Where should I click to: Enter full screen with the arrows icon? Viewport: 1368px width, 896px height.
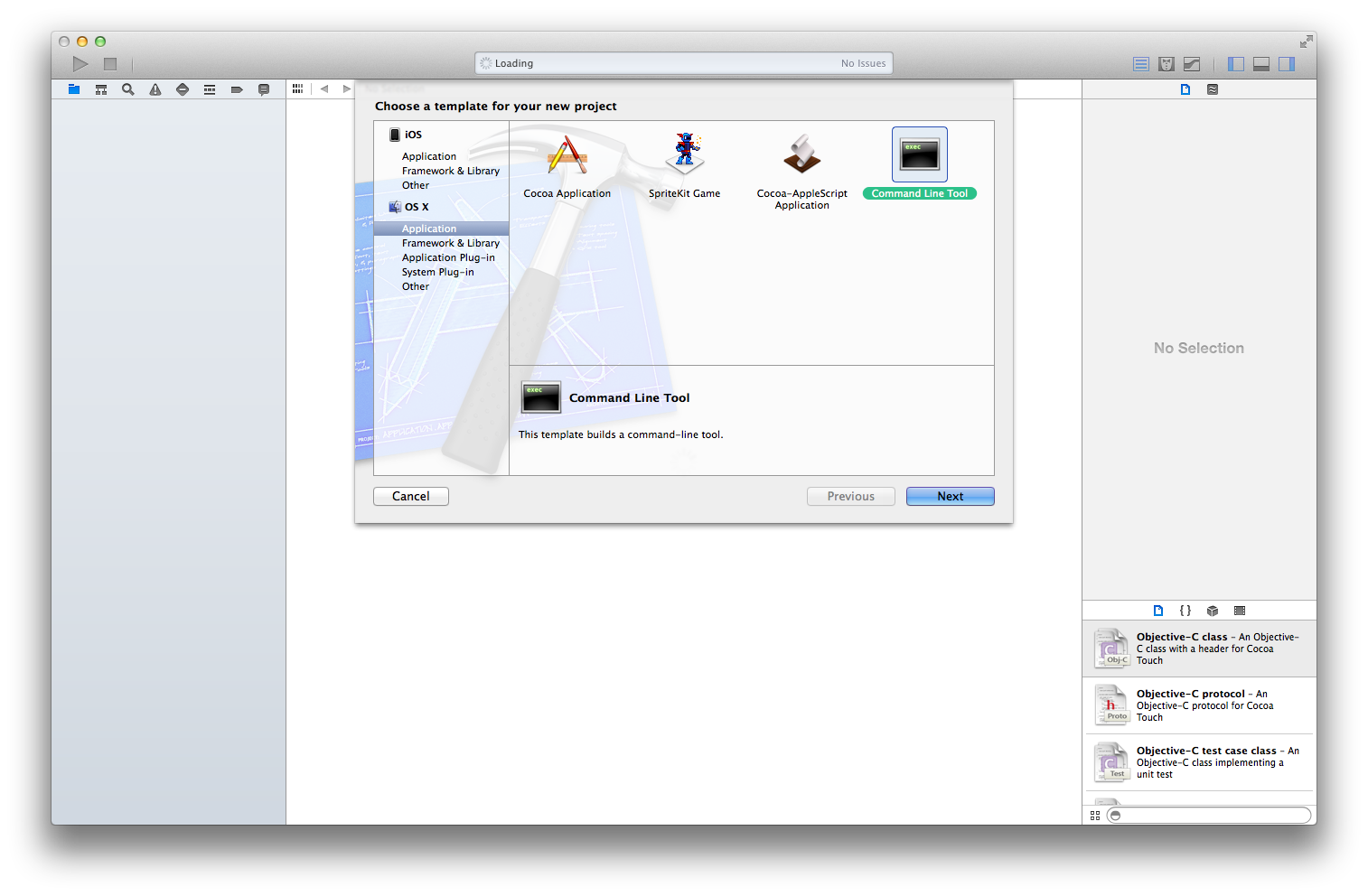(1307, 42)
